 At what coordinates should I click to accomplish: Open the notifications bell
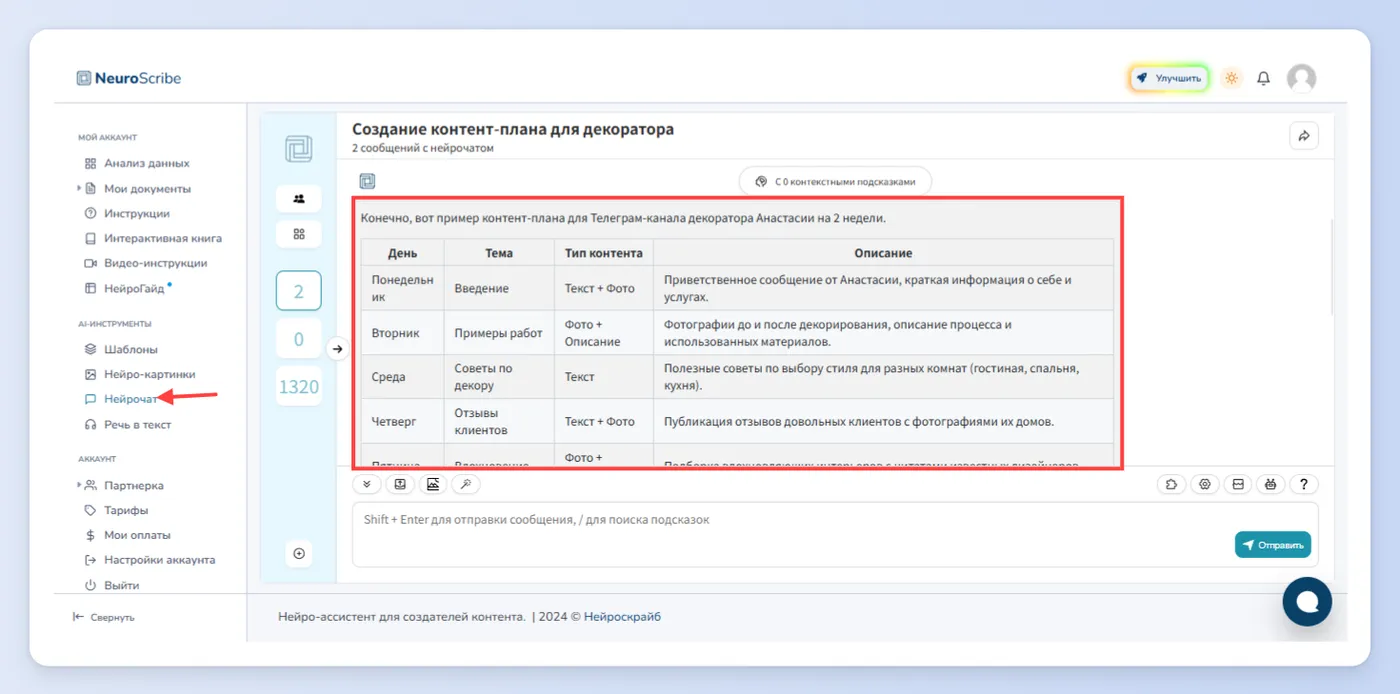tap(1264, 78)
